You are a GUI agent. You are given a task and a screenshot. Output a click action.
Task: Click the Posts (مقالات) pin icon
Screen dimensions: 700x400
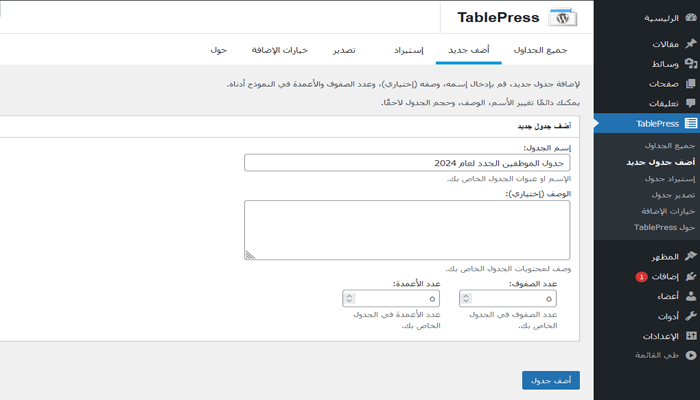[x=691, y=43]
